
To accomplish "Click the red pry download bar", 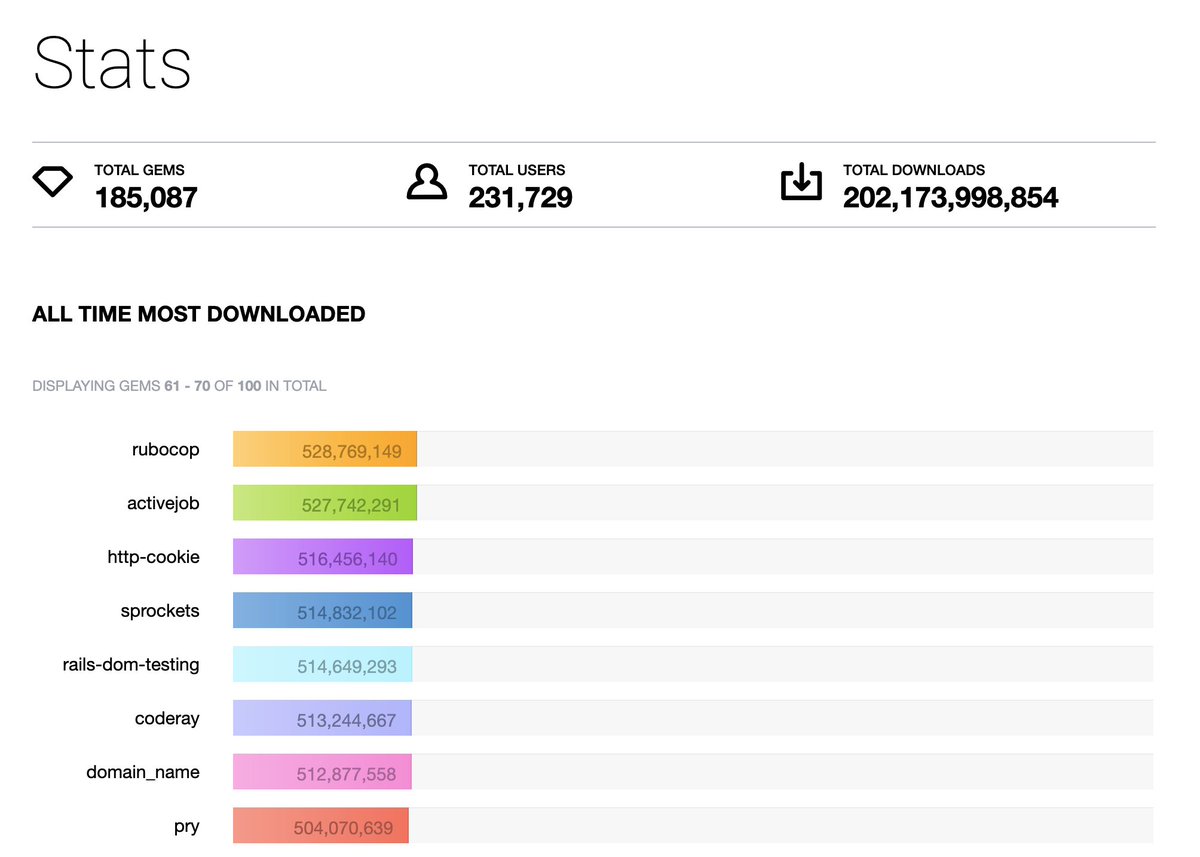I will click(321, 826).
